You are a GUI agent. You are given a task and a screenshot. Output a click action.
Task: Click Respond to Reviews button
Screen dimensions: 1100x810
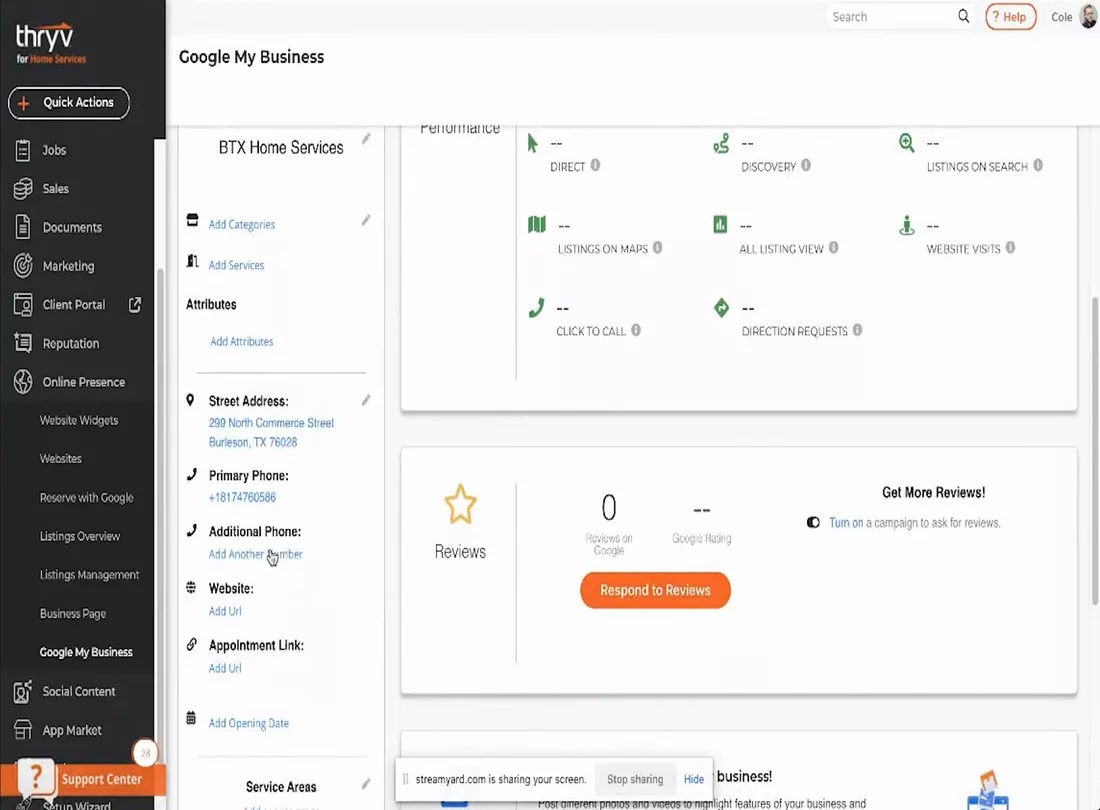pyautogui.click(x=655, y=590)
